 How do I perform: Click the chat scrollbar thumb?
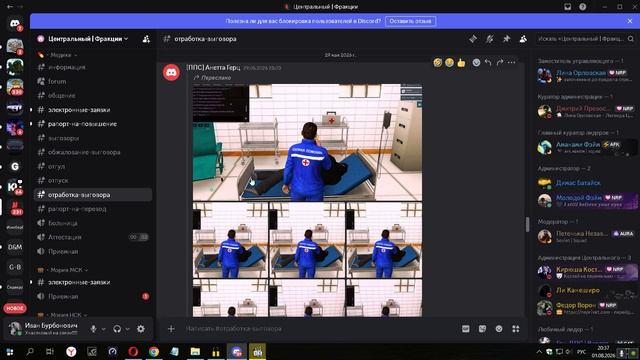click(527, 224)
